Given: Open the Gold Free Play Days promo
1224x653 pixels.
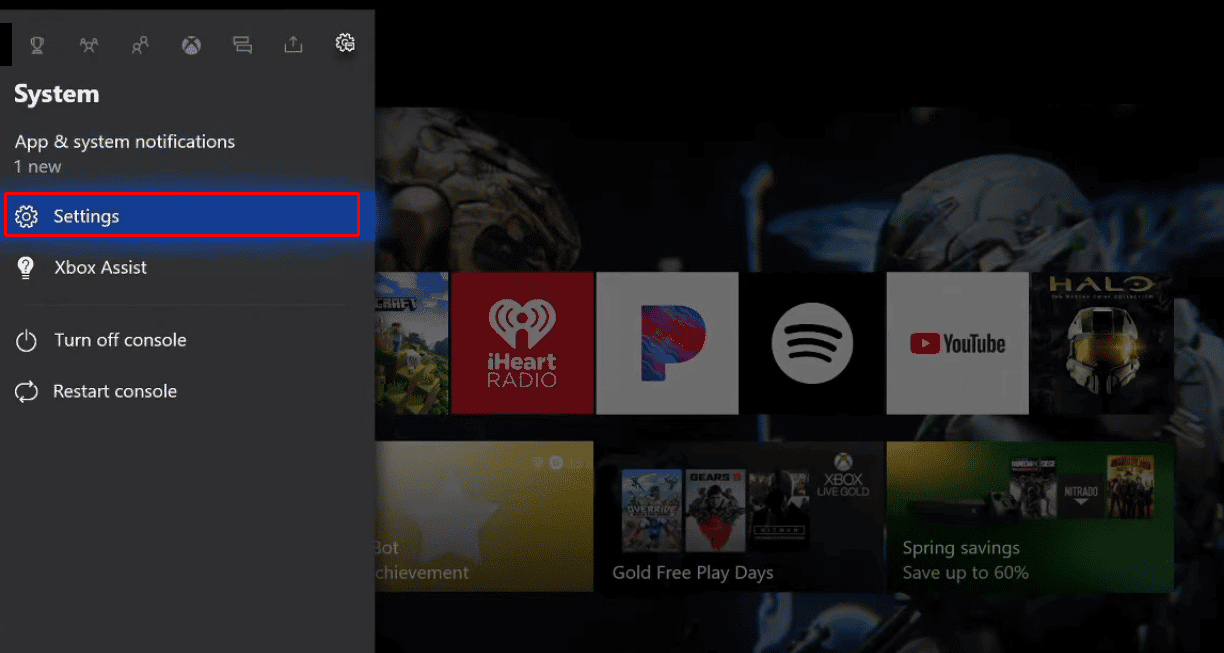Looking at the screenshot, I should [739, 516].
